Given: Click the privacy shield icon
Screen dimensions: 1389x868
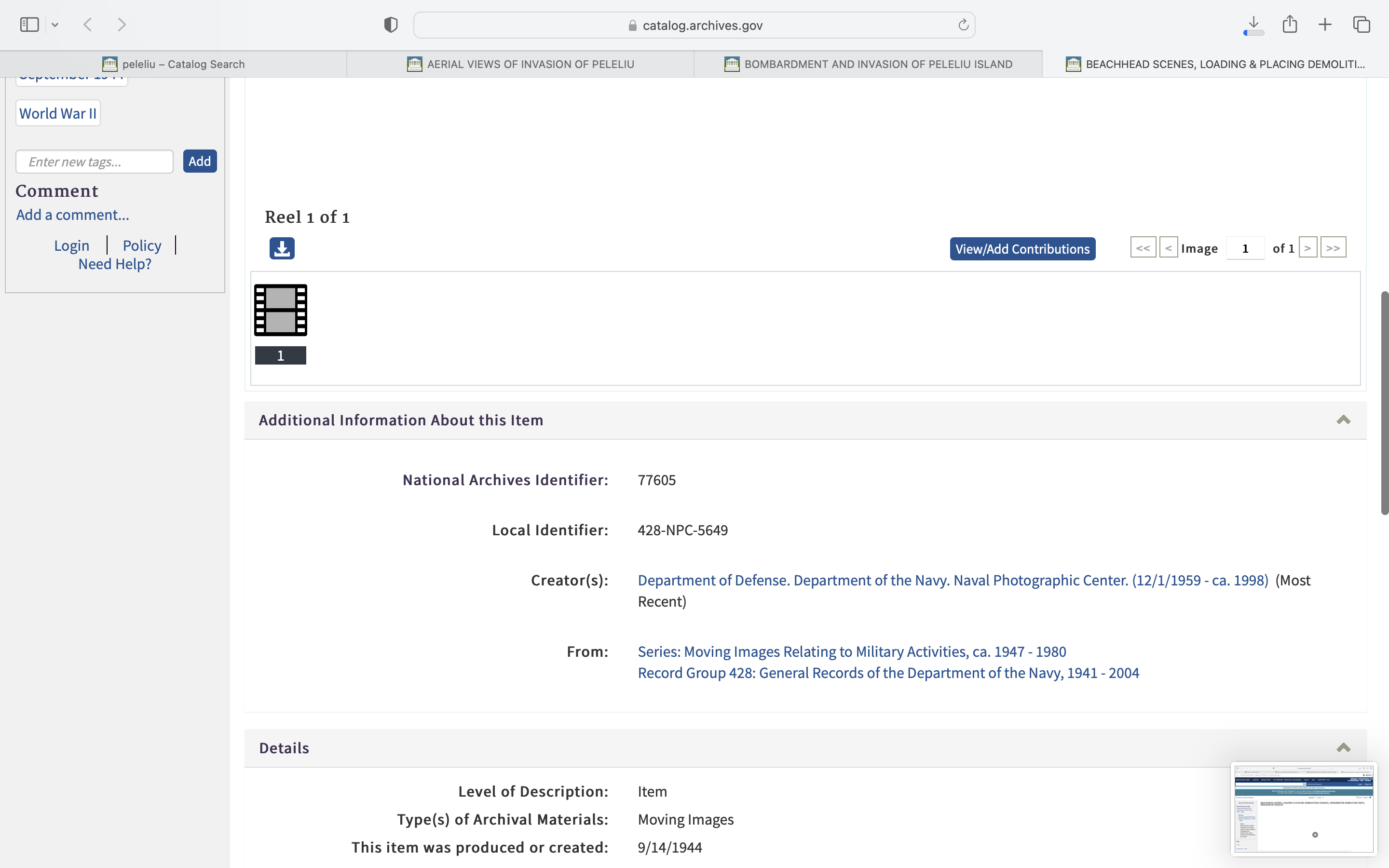Looking at the screenshot, I should click(391, 25).
